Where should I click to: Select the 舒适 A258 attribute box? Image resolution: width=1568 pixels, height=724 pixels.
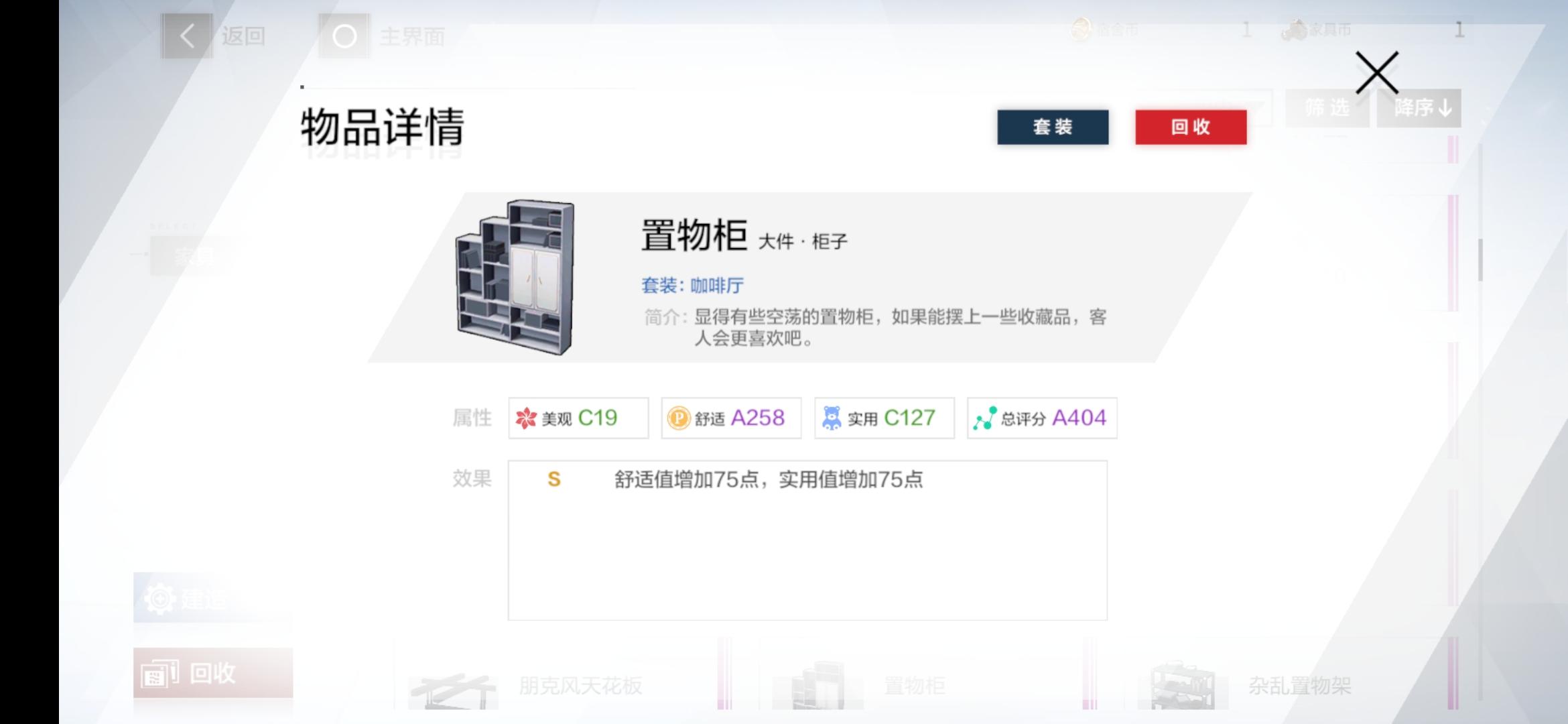731,418
